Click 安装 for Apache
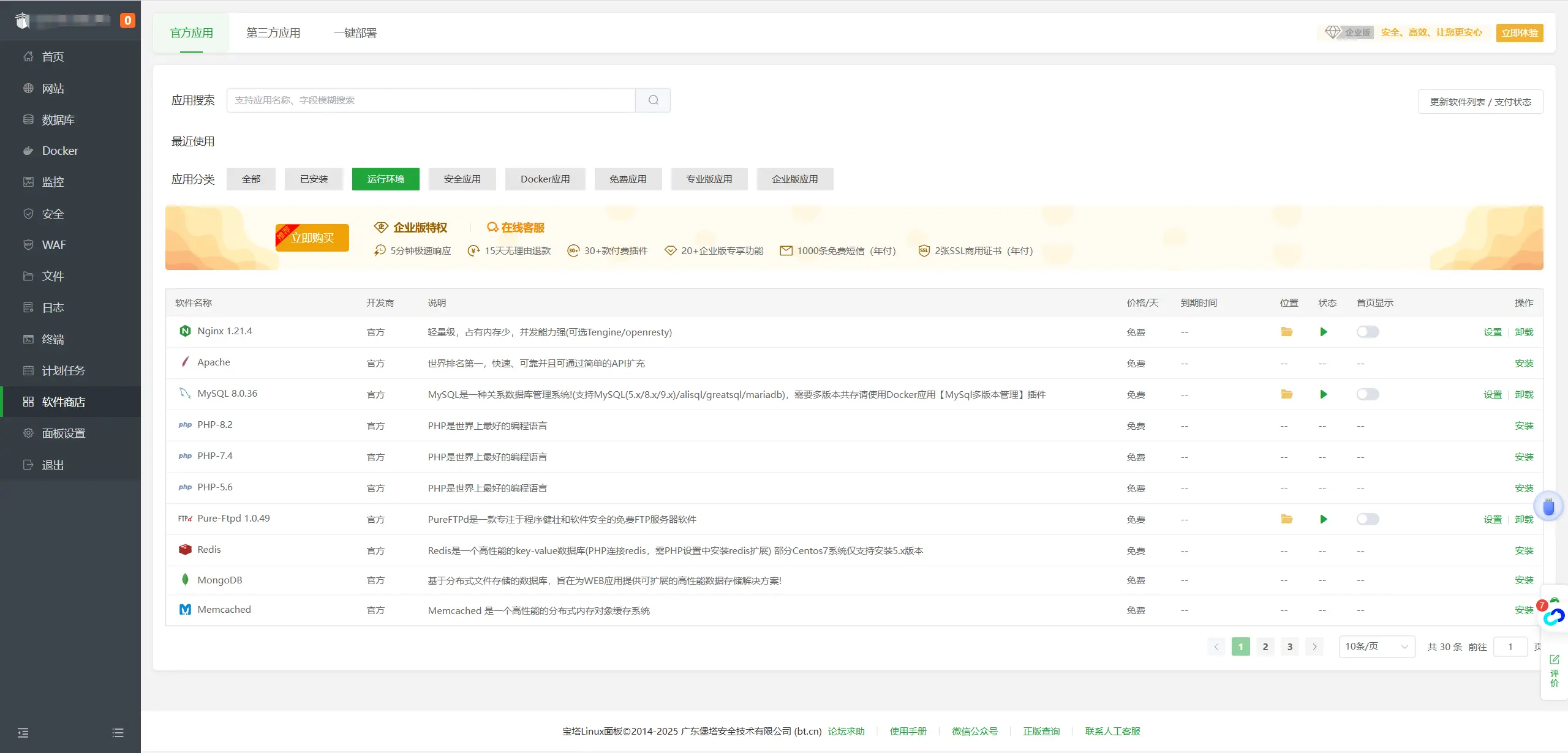 click(x=1524, y=364)
